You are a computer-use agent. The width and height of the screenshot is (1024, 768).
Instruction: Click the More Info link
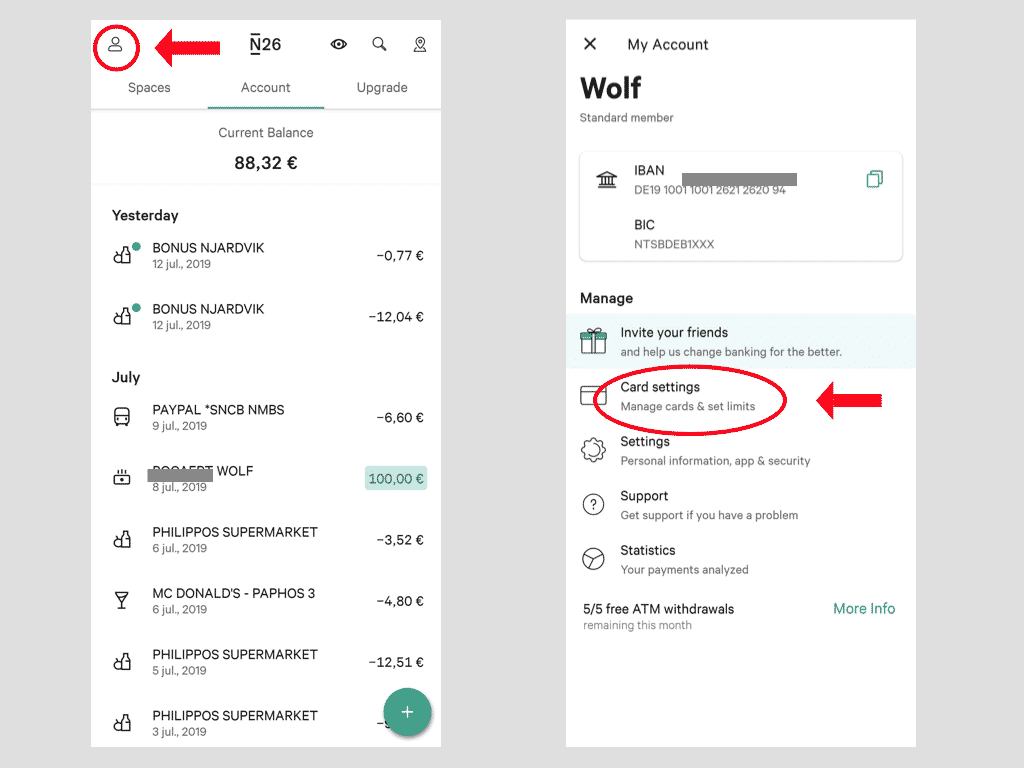864,609
